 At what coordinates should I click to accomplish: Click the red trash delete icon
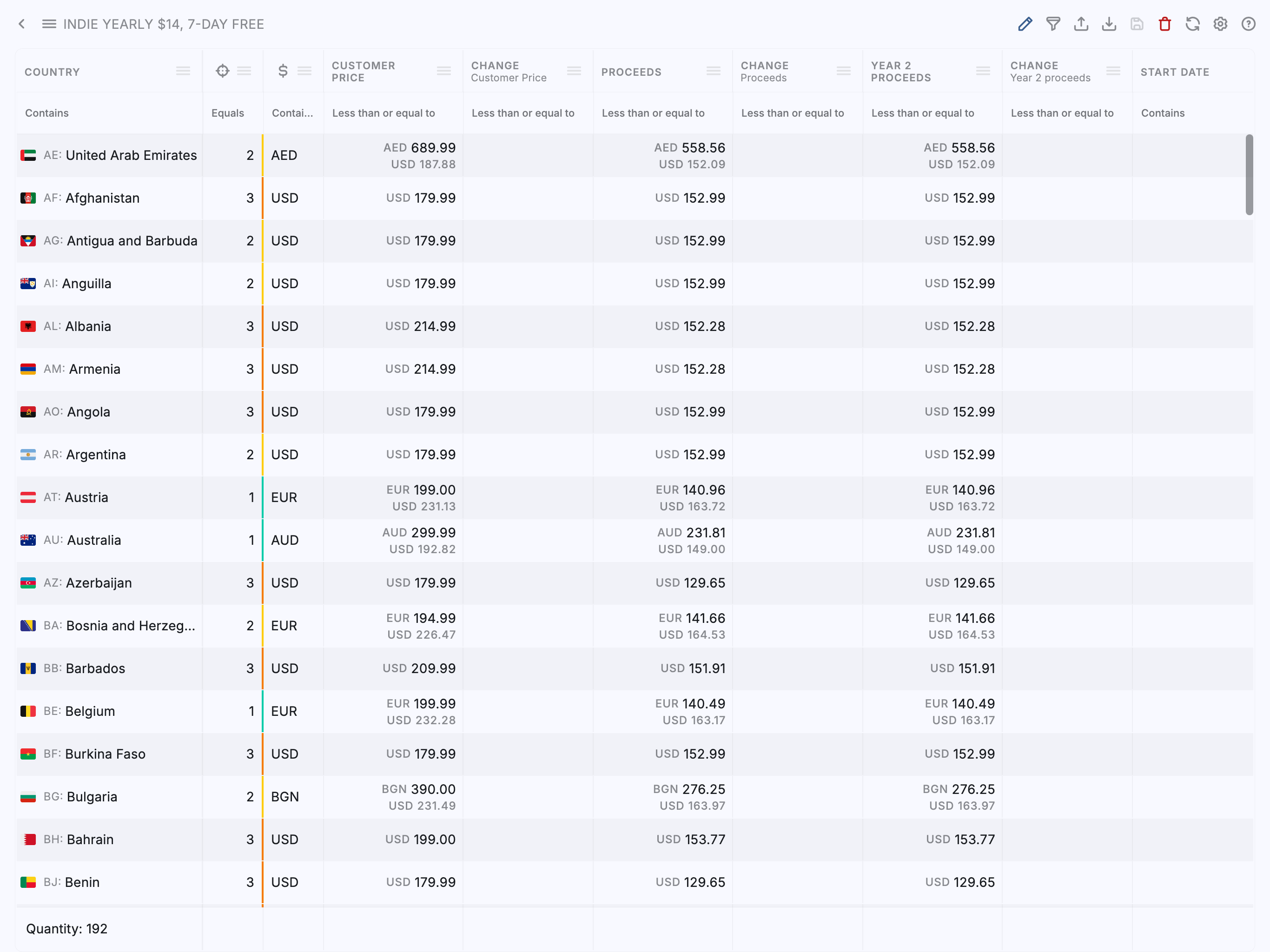pos(1164,24)
